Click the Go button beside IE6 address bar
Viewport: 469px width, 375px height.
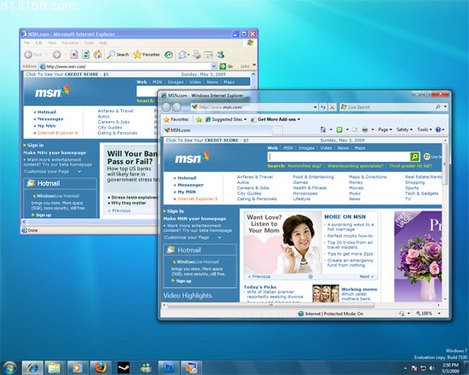(227, 66)
